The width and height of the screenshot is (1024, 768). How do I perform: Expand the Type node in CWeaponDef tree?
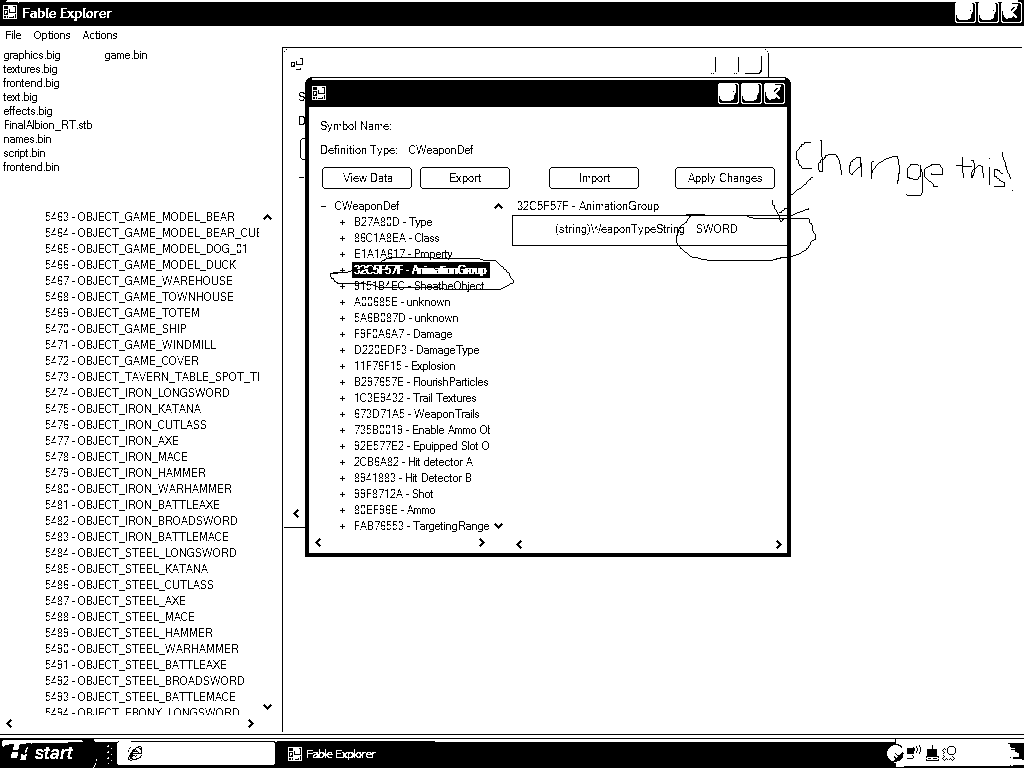pos(343,222)
